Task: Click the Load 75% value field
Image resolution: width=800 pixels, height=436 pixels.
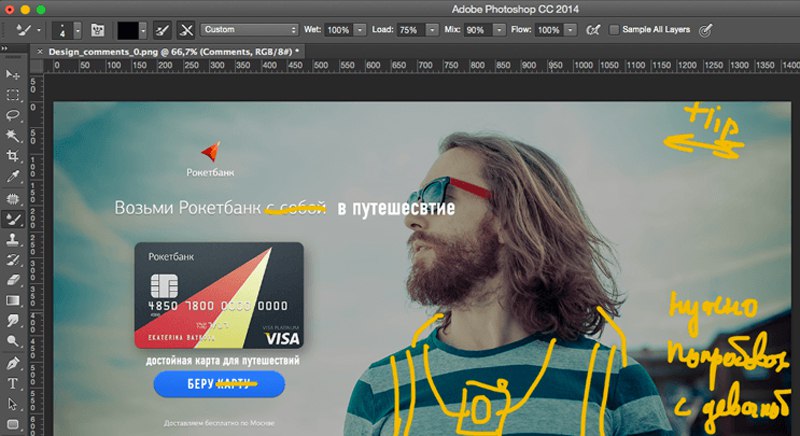Action: 410,30
